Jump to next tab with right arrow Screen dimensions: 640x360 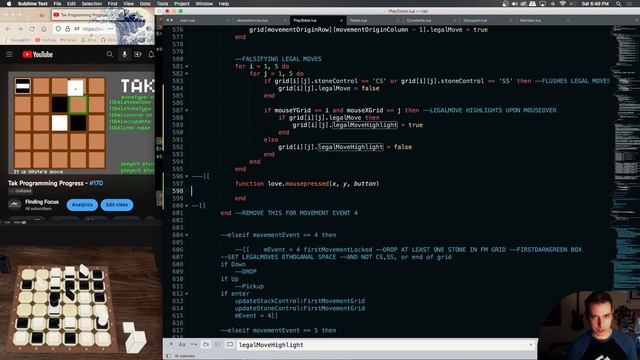pyautogui.click(x=171, y=20)
